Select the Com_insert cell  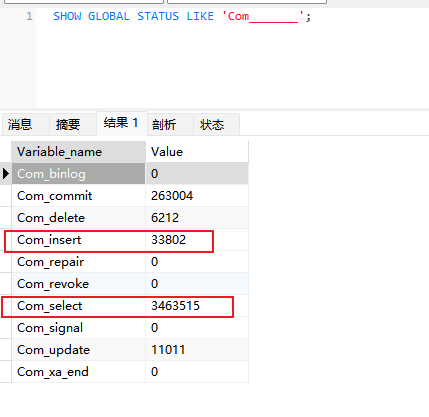[78, 240]
